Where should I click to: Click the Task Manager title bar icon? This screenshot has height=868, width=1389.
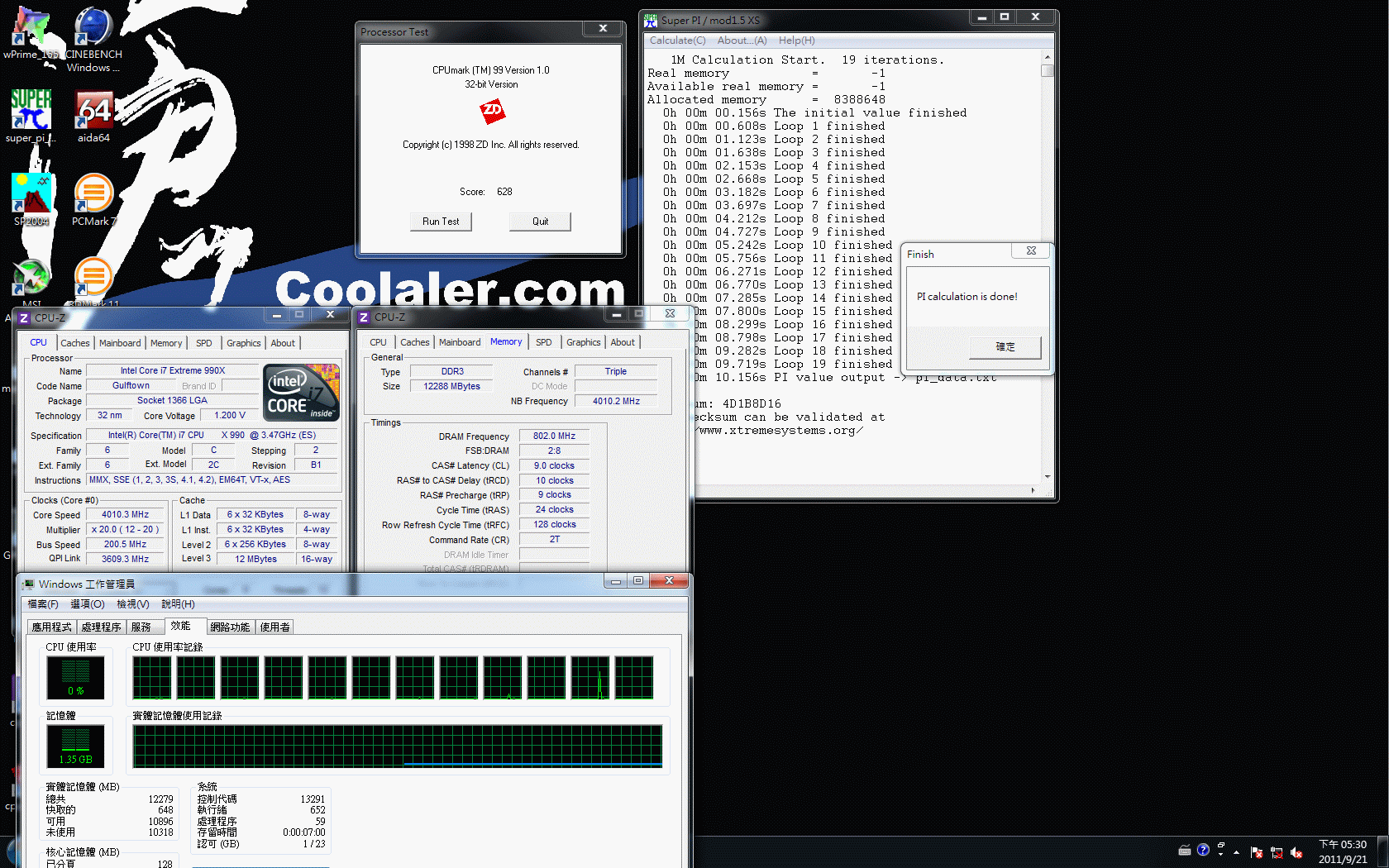(x=29, y=584)
